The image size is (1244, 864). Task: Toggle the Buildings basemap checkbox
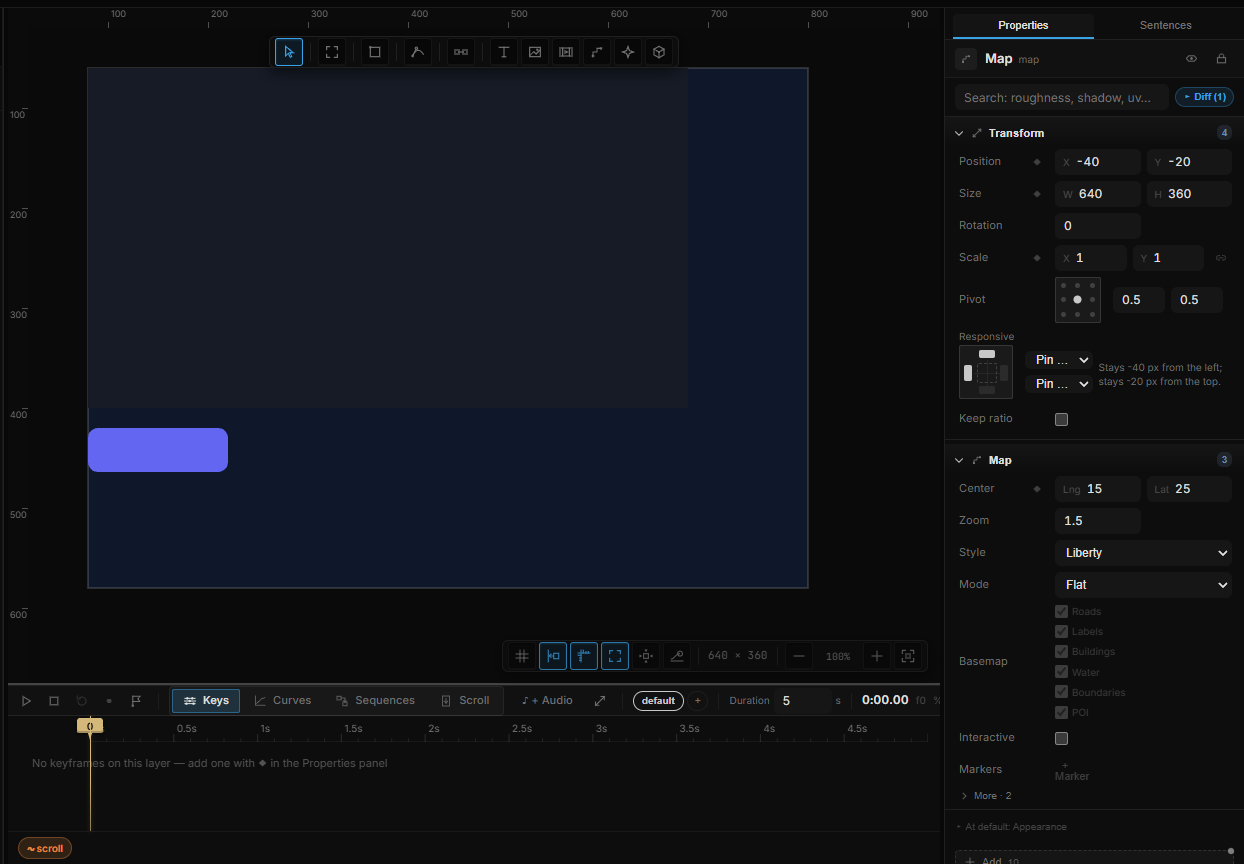1062,651
